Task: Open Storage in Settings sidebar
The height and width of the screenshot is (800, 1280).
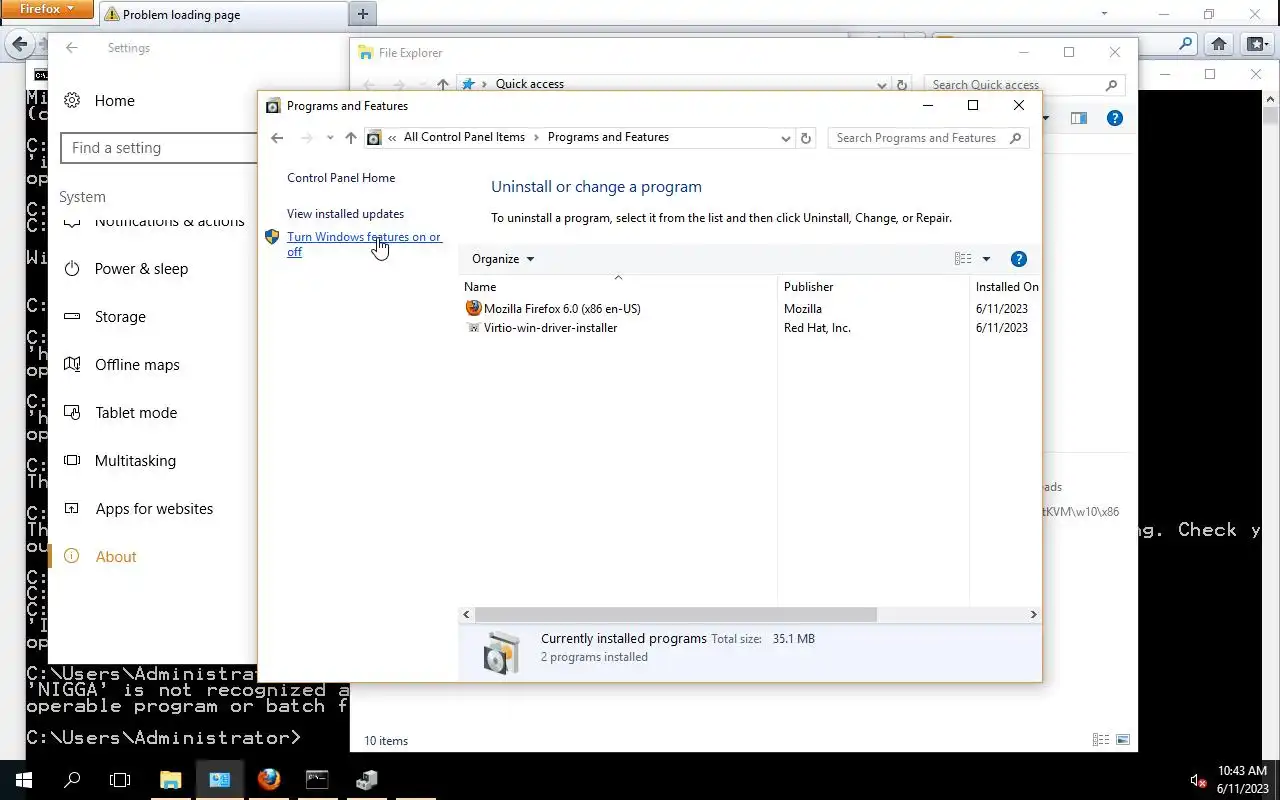Action: click(x=120, y=317)
